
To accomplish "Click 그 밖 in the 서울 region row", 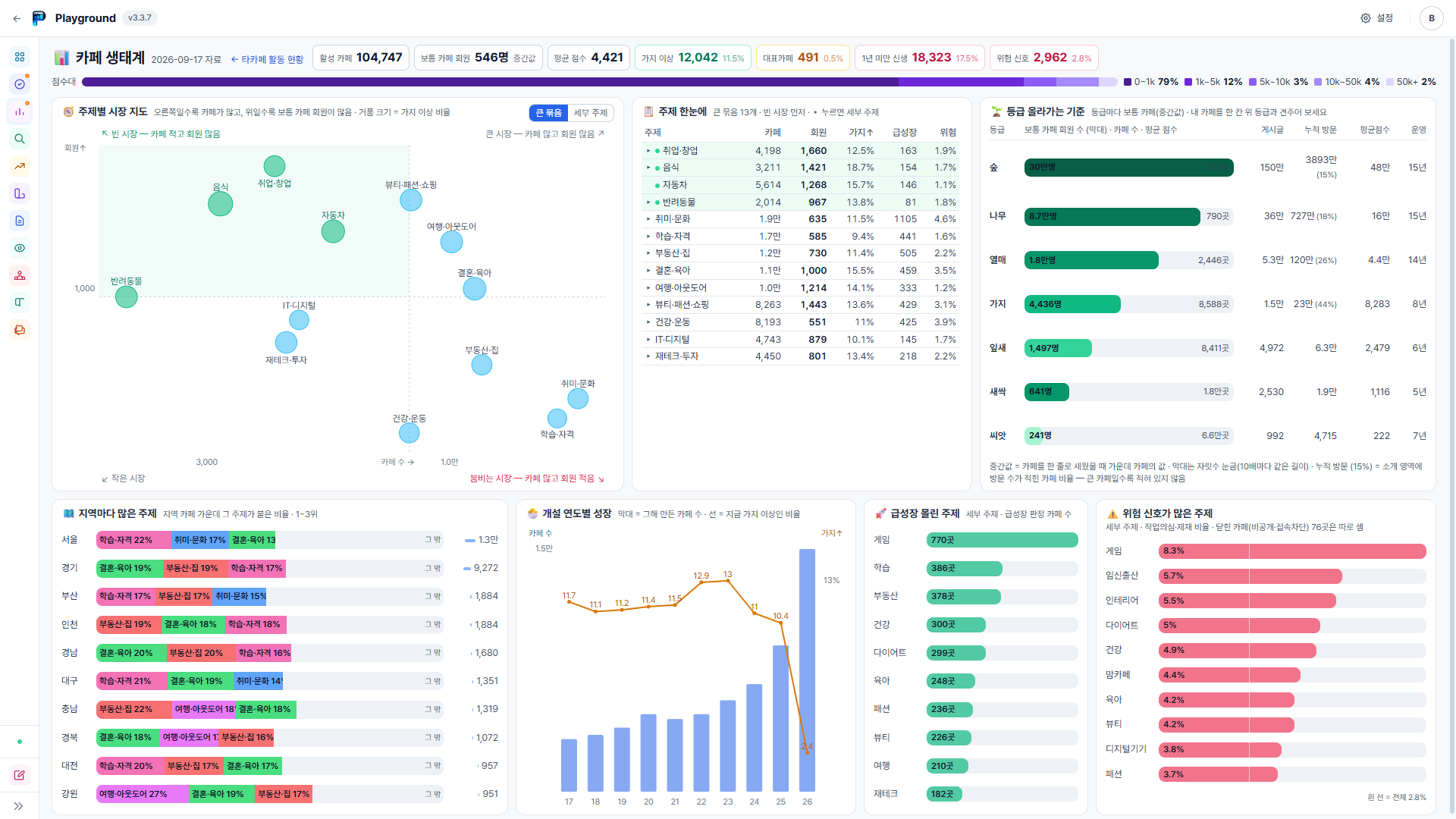I will coord(432,540).
